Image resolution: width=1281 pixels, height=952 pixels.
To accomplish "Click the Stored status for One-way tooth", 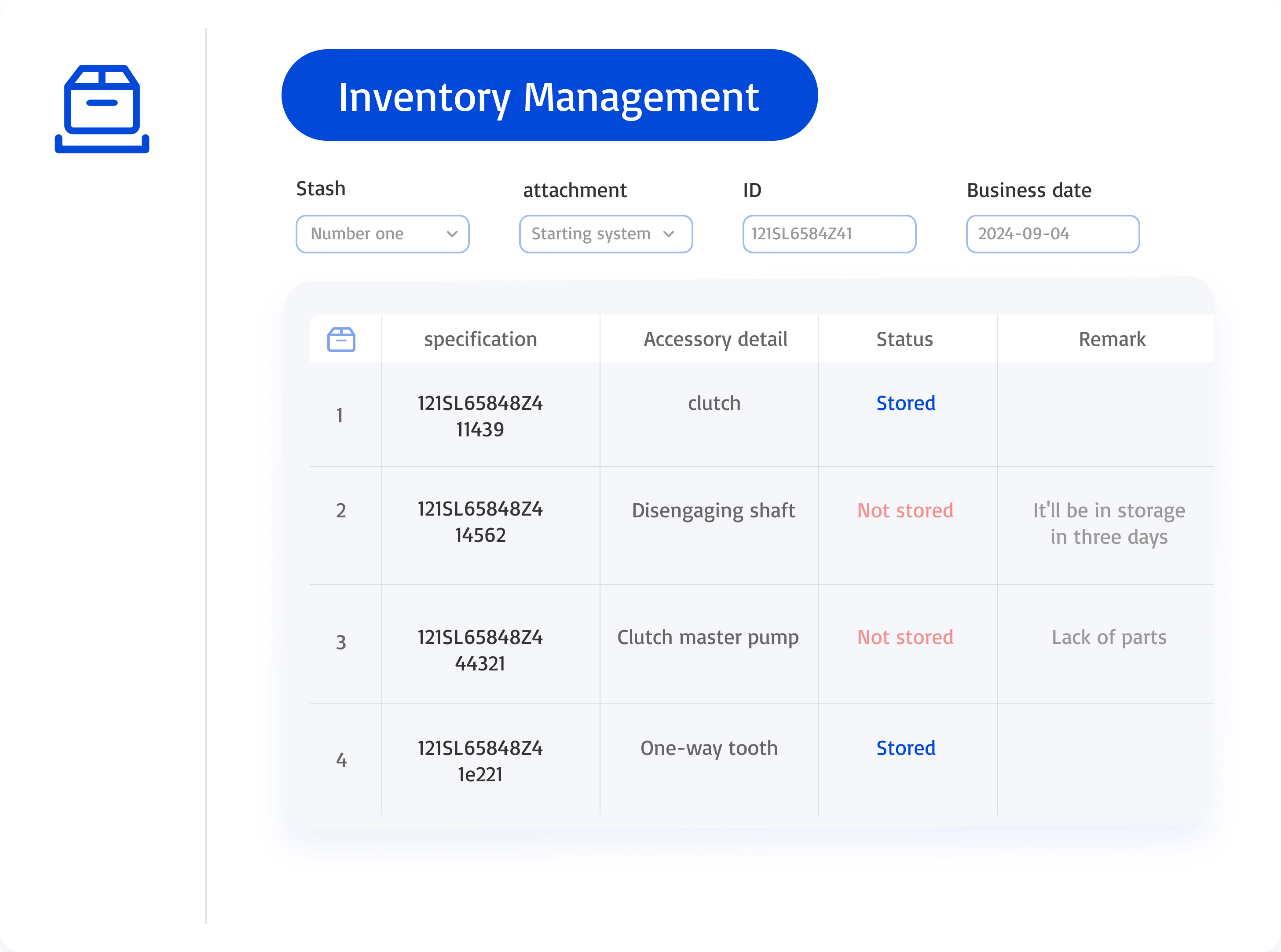I will point(906,748).
